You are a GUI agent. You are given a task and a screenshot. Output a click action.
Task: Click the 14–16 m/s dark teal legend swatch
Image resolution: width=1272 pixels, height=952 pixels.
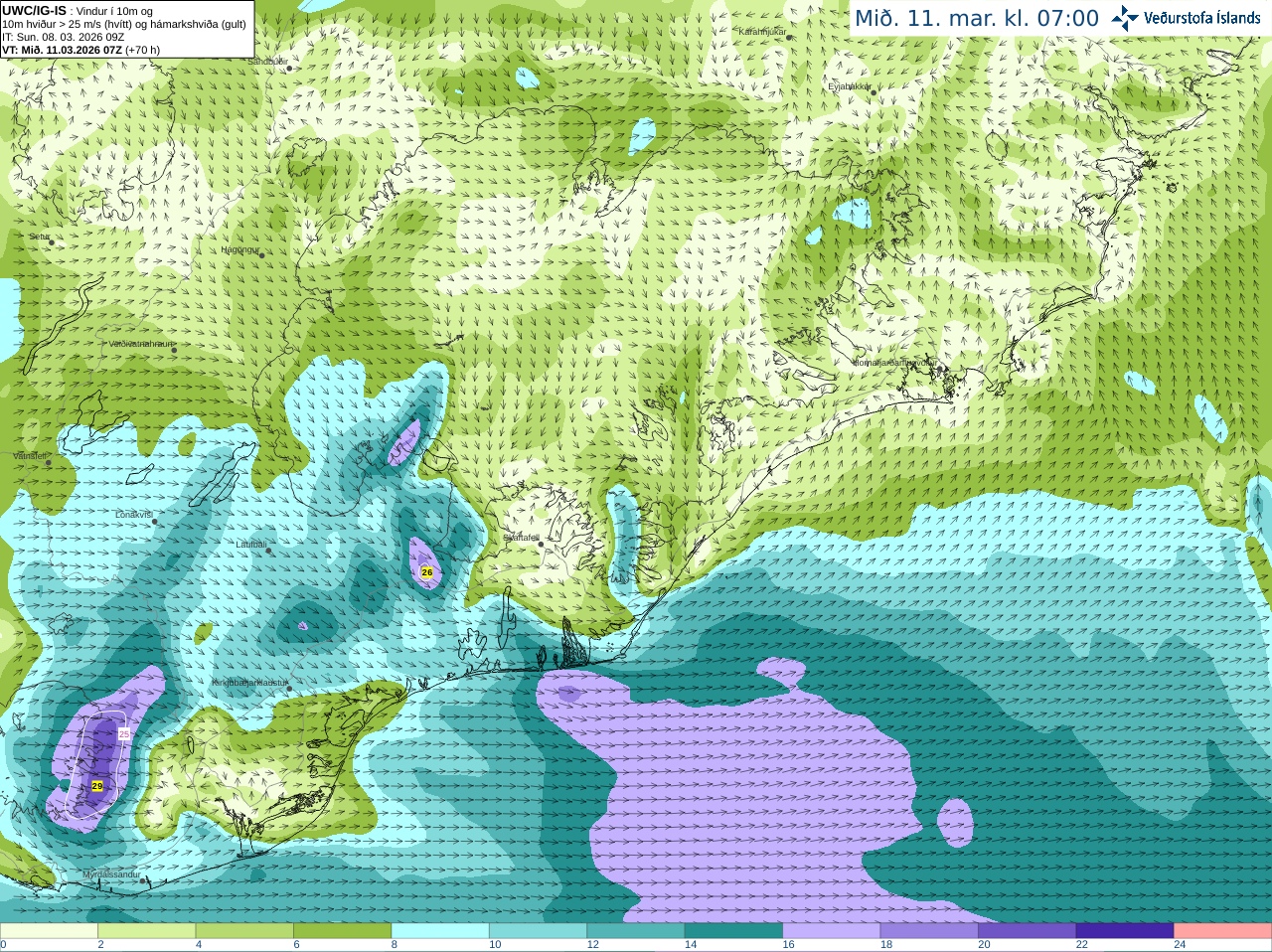[733, 931]
